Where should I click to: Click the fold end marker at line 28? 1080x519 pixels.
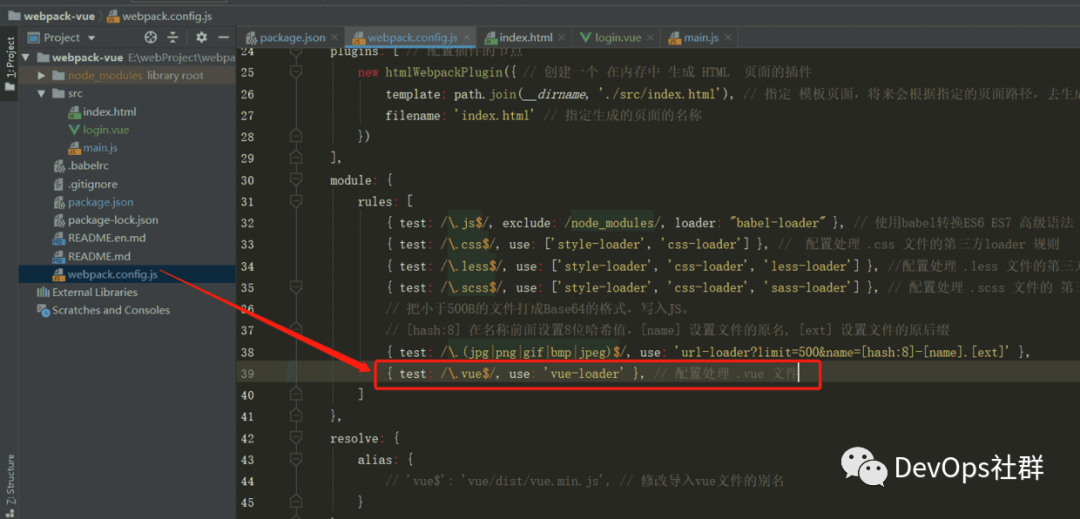296,137
